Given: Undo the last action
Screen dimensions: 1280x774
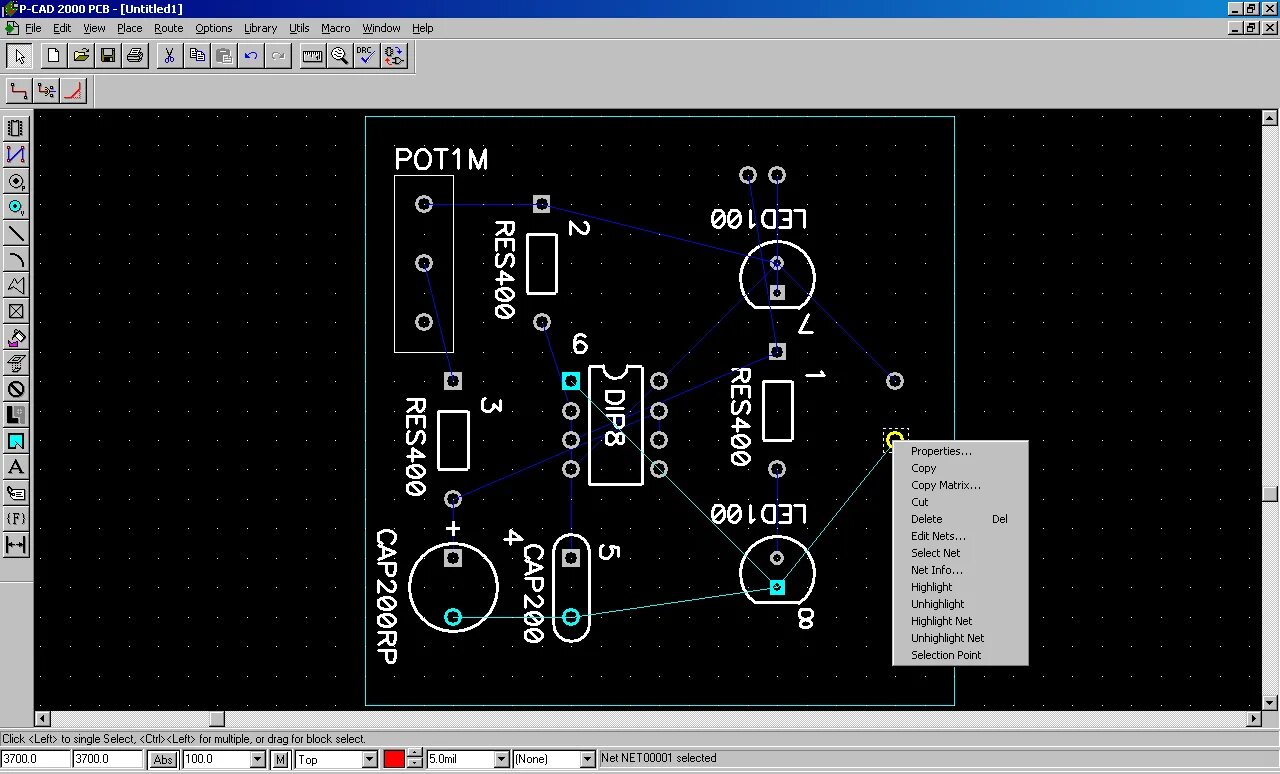Looking at the screenshot, I should pyautogui.click(x=251, y=56).
